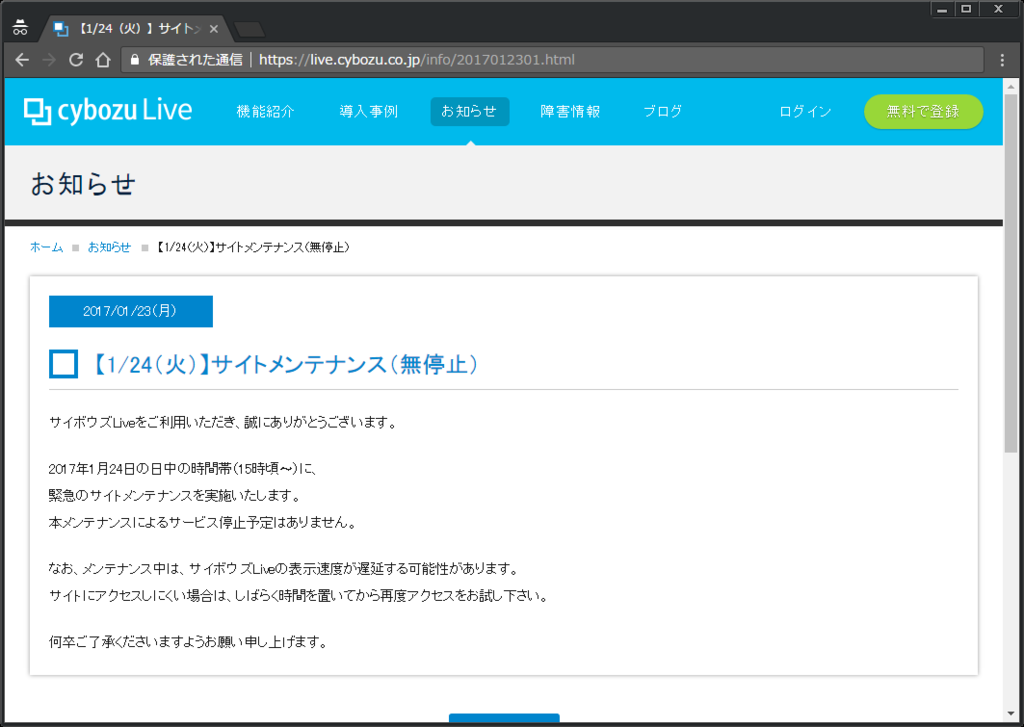Screen dimensions: 1024x727
Task: Click the ホーム breadcrumb link
Action: 46,247
